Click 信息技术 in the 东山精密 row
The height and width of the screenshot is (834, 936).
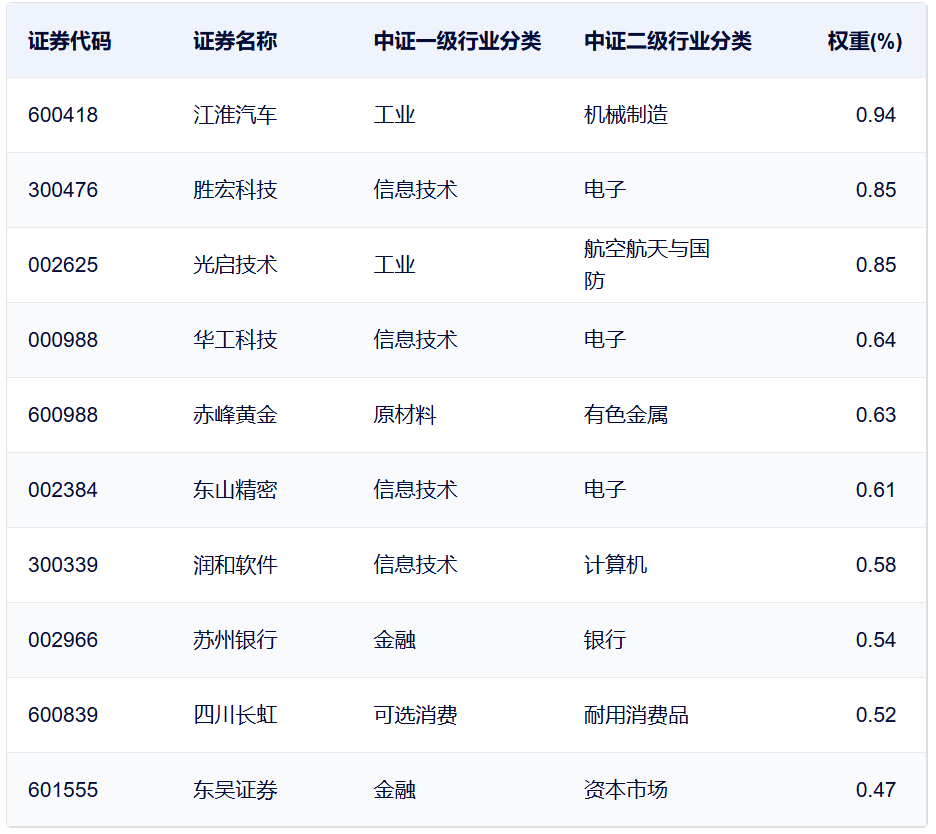(415, 490)
